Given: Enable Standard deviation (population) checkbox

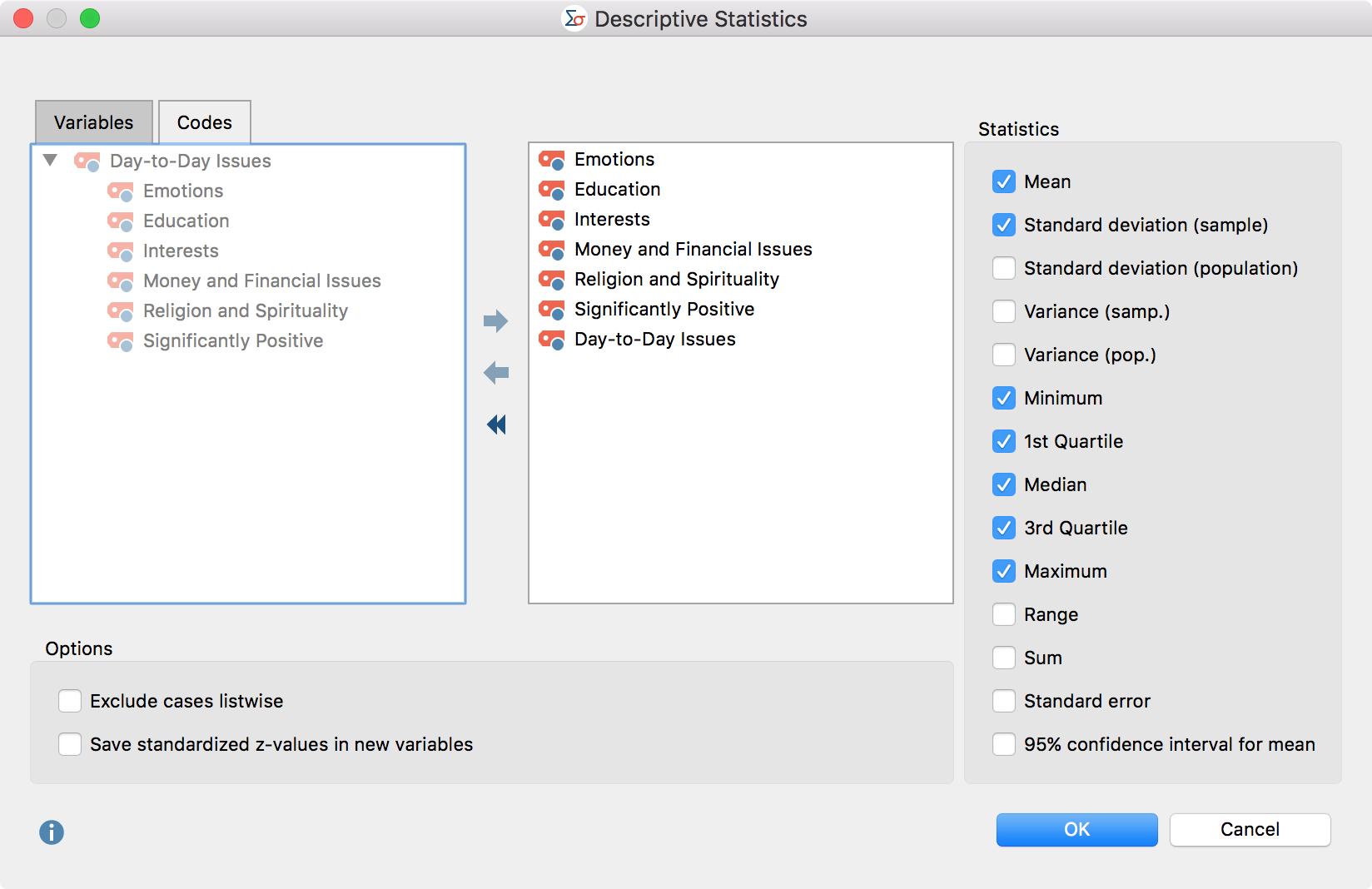Looking at the screenshot, I should [x=1004, y=268].
